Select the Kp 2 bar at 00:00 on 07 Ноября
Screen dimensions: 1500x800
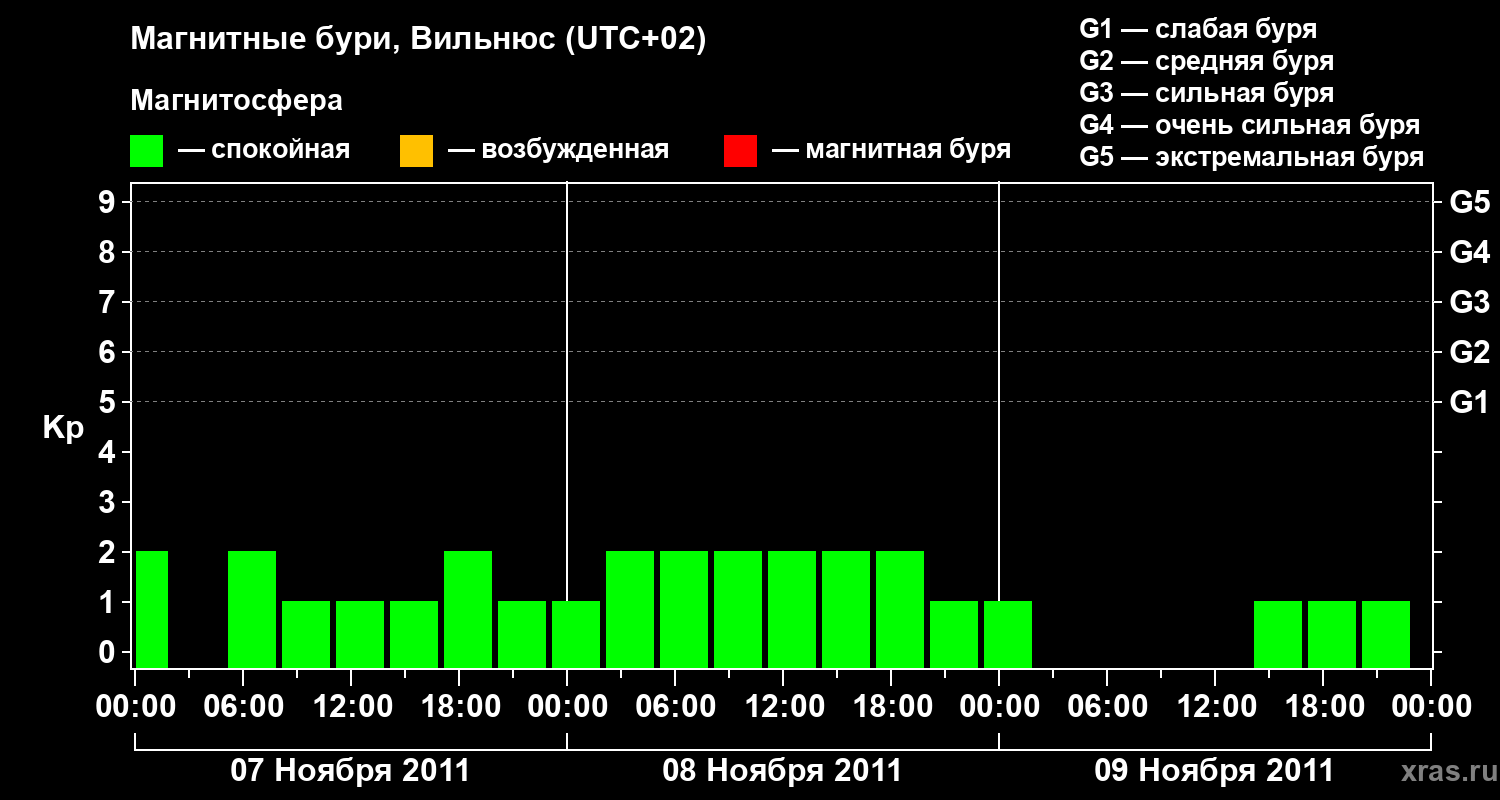click(152, 610)
